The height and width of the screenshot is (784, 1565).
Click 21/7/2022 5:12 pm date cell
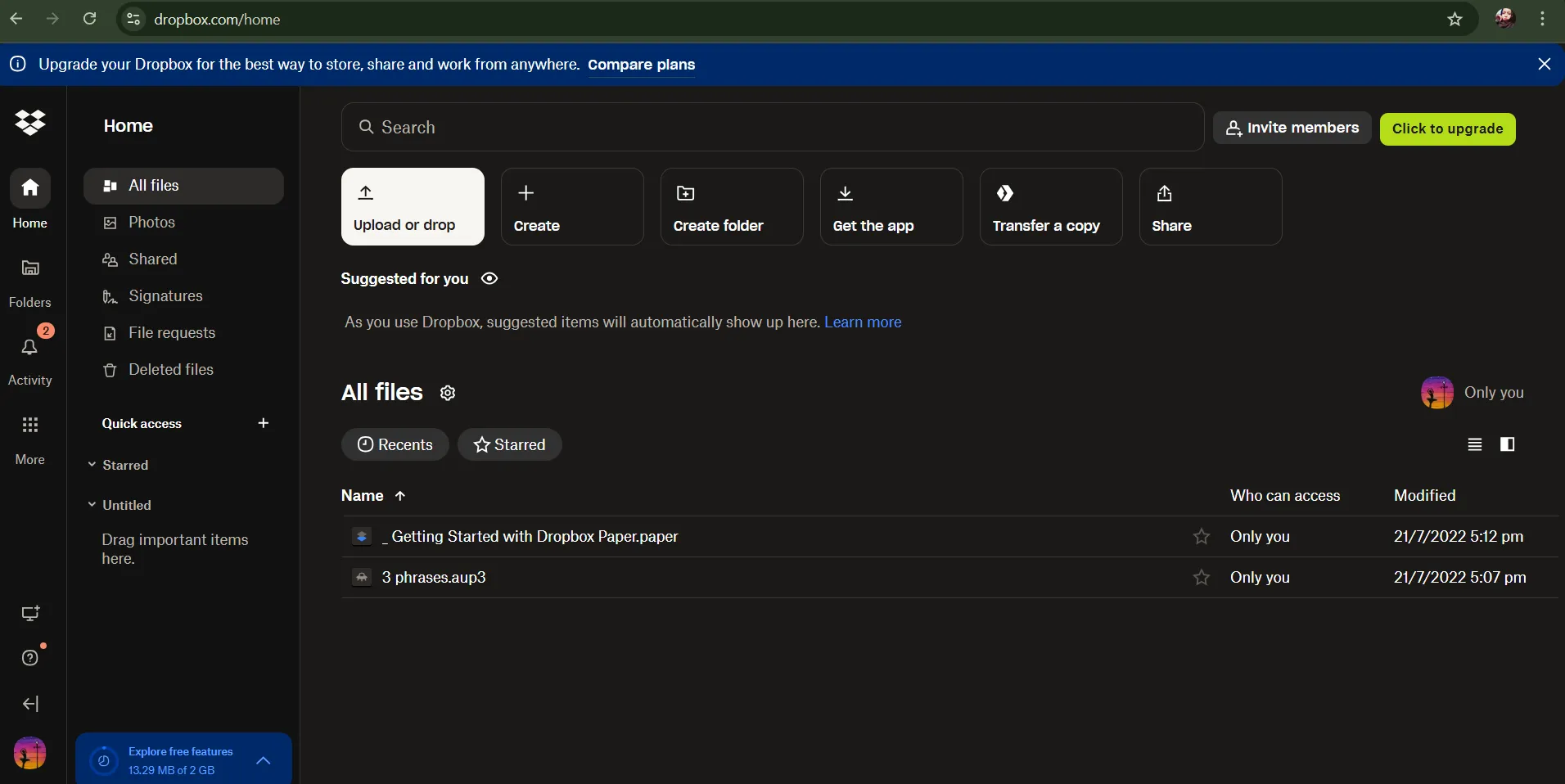[1459, 537]
